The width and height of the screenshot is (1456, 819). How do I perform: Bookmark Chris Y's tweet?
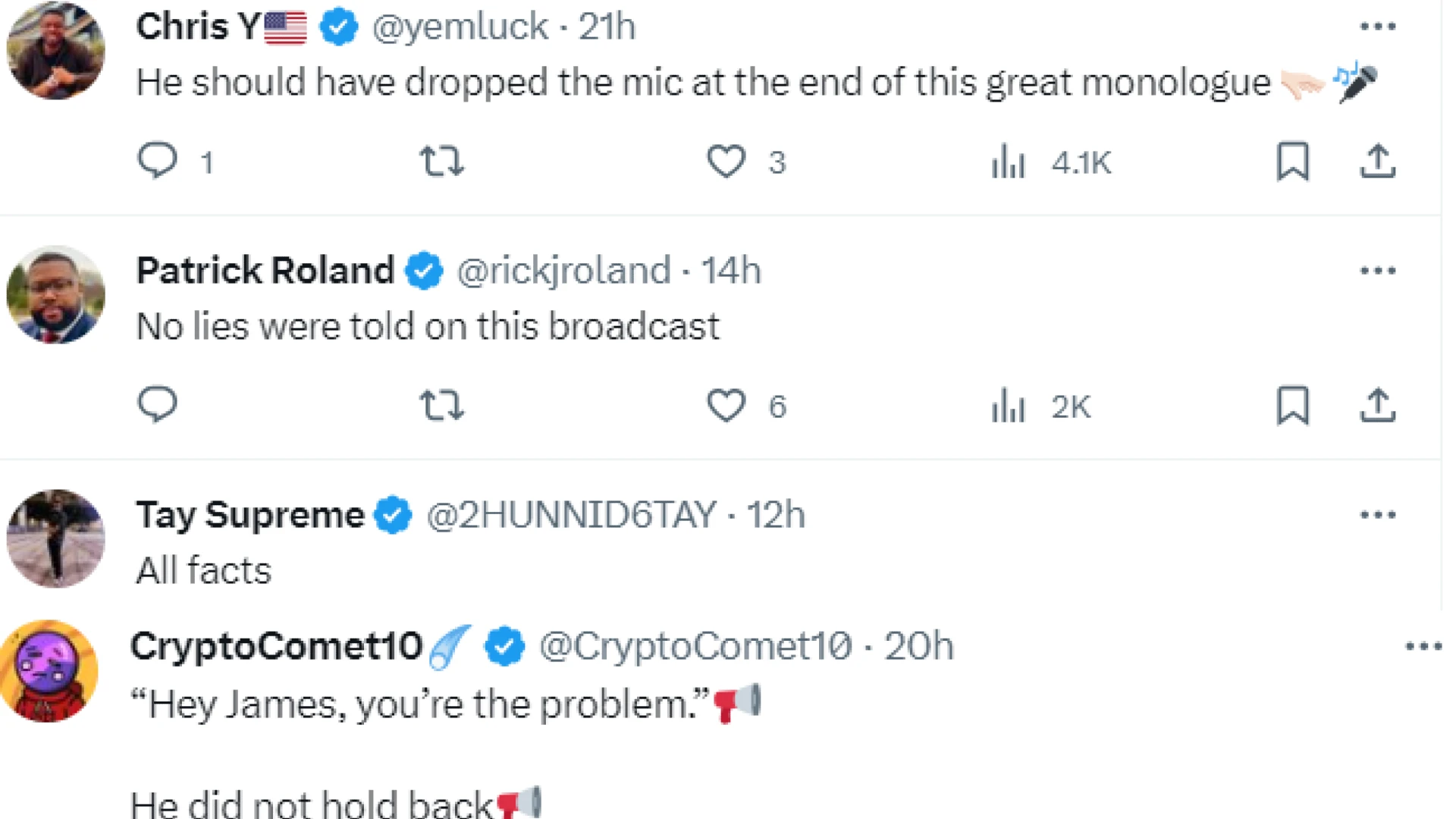click(1293, 162)
